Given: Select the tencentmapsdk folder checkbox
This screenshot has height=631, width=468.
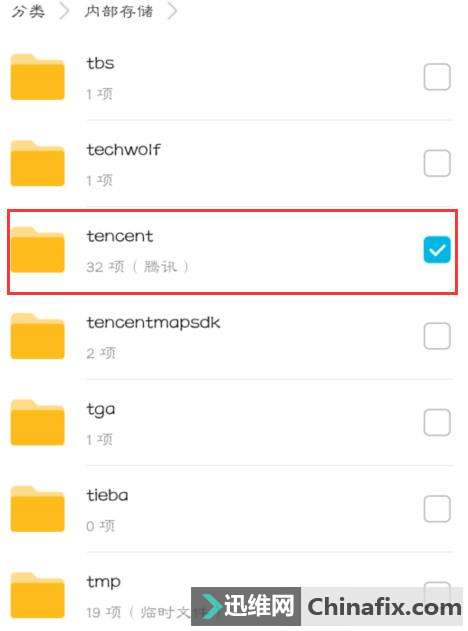Looking at the screenshot, I should [437, 336].
